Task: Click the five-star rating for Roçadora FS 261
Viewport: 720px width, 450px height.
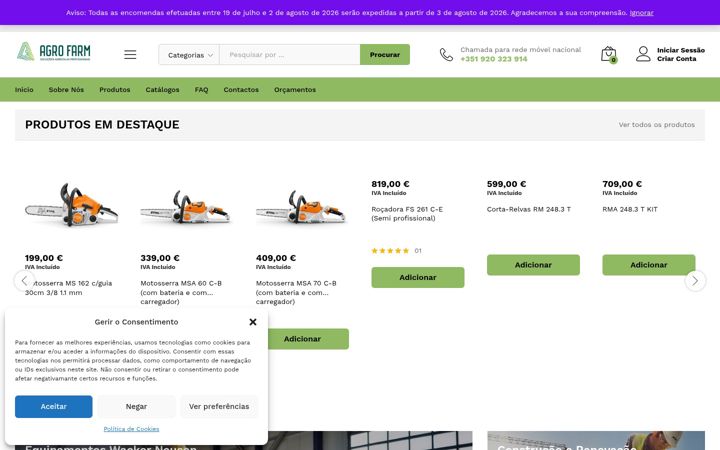Action: [390, 251]
